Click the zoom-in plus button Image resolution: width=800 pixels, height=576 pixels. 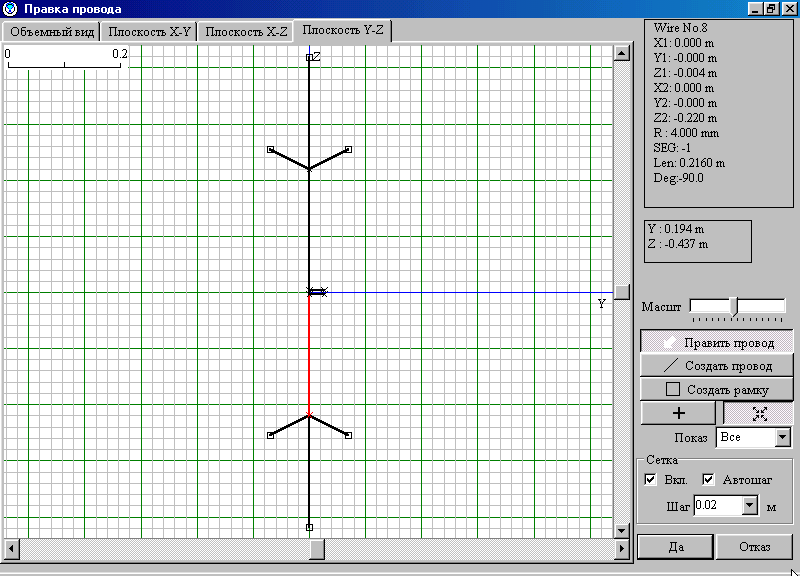pyautogui.click(x=678, y=413)
